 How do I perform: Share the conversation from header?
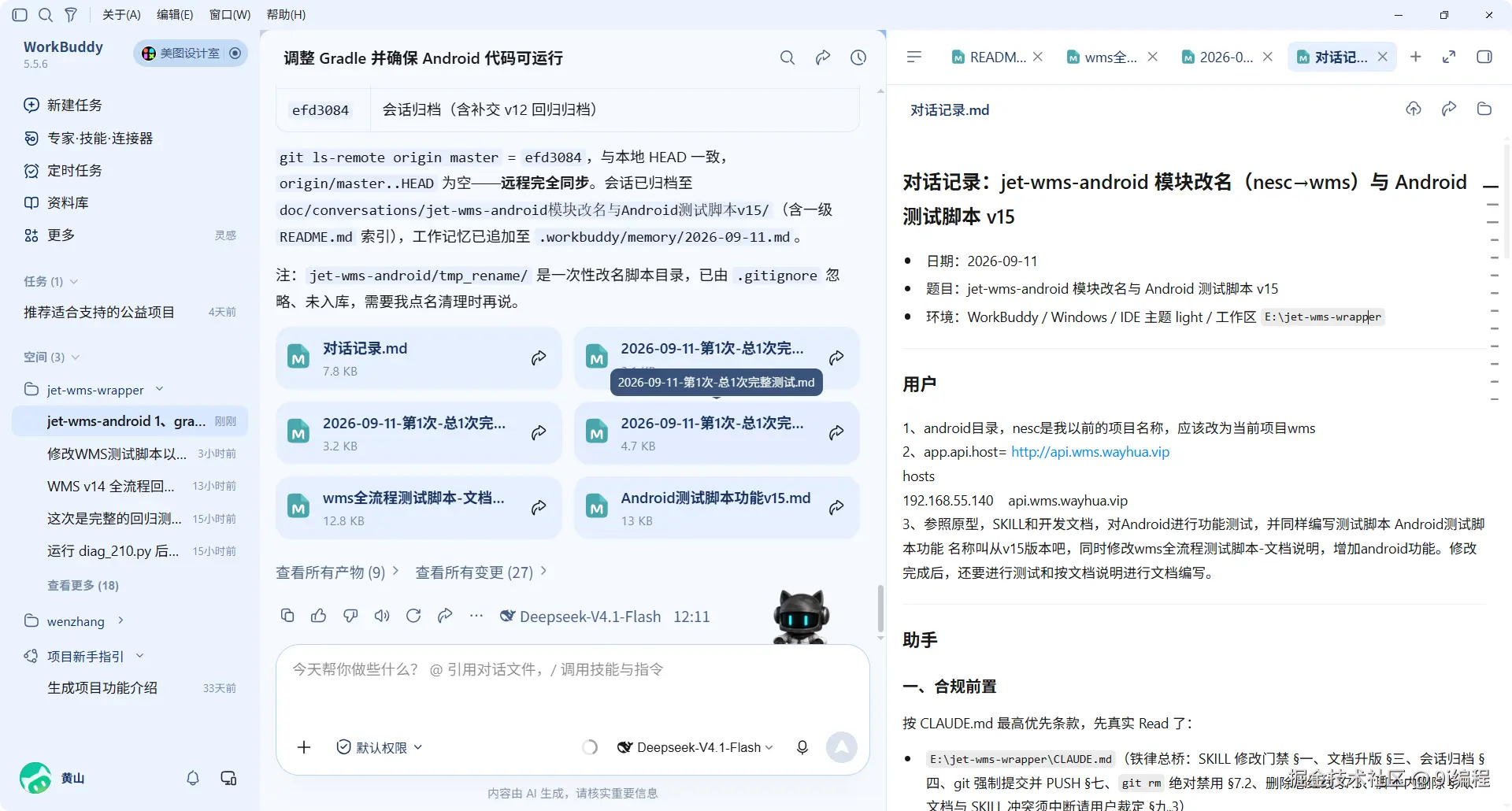pos(823,57)
